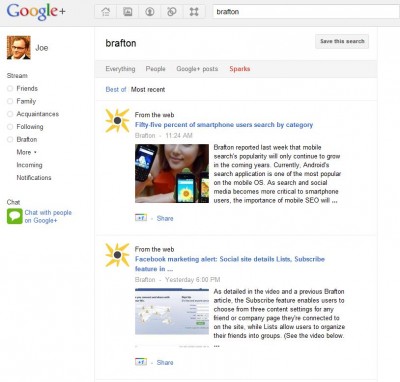
Task: Select the Friends circle in Stream
Action: coord(22,88)
